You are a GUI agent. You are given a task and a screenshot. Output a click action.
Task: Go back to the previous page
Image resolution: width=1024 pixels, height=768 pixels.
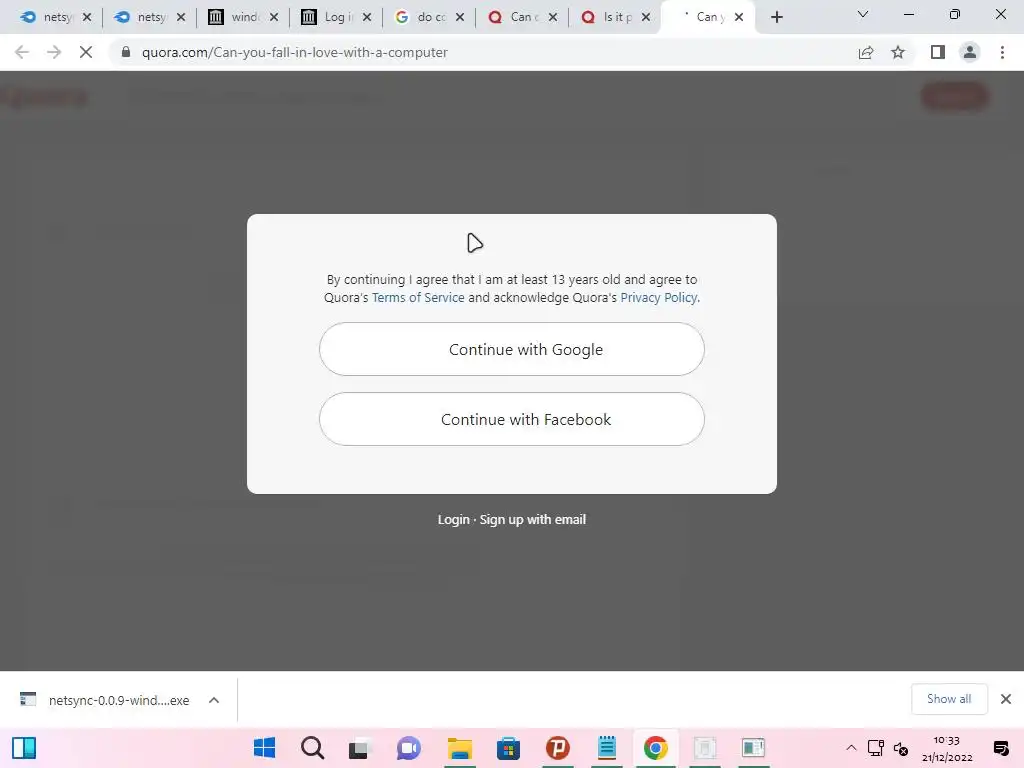tap(22, 52)
